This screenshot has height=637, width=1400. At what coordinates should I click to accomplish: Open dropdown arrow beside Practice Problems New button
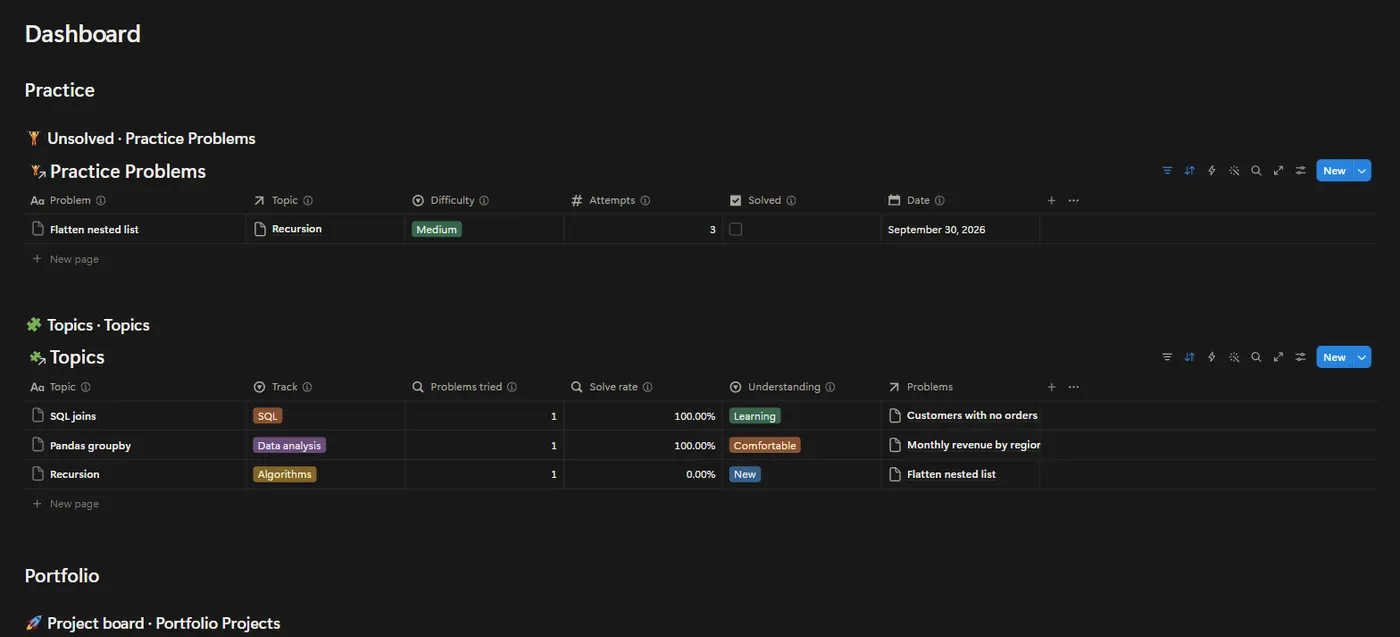pyautogui.click(x=1362, y=171)
